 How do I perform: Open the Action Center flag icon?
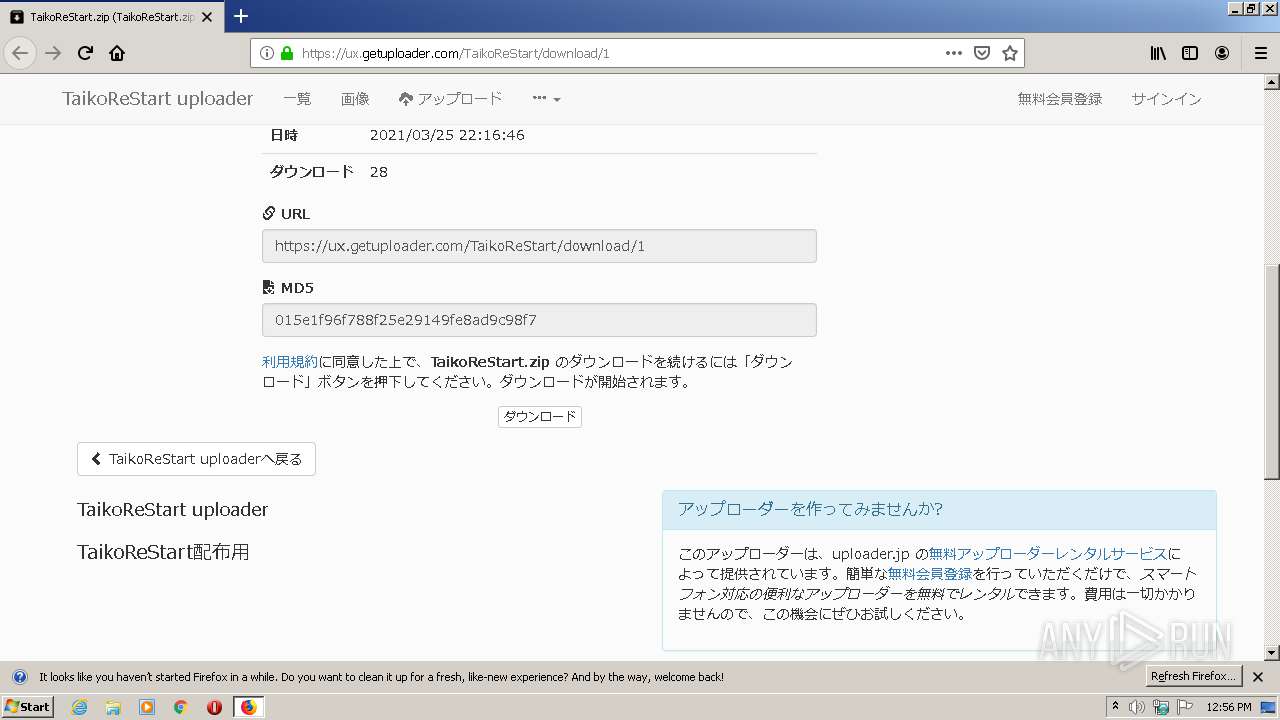tap(1185, 707)
